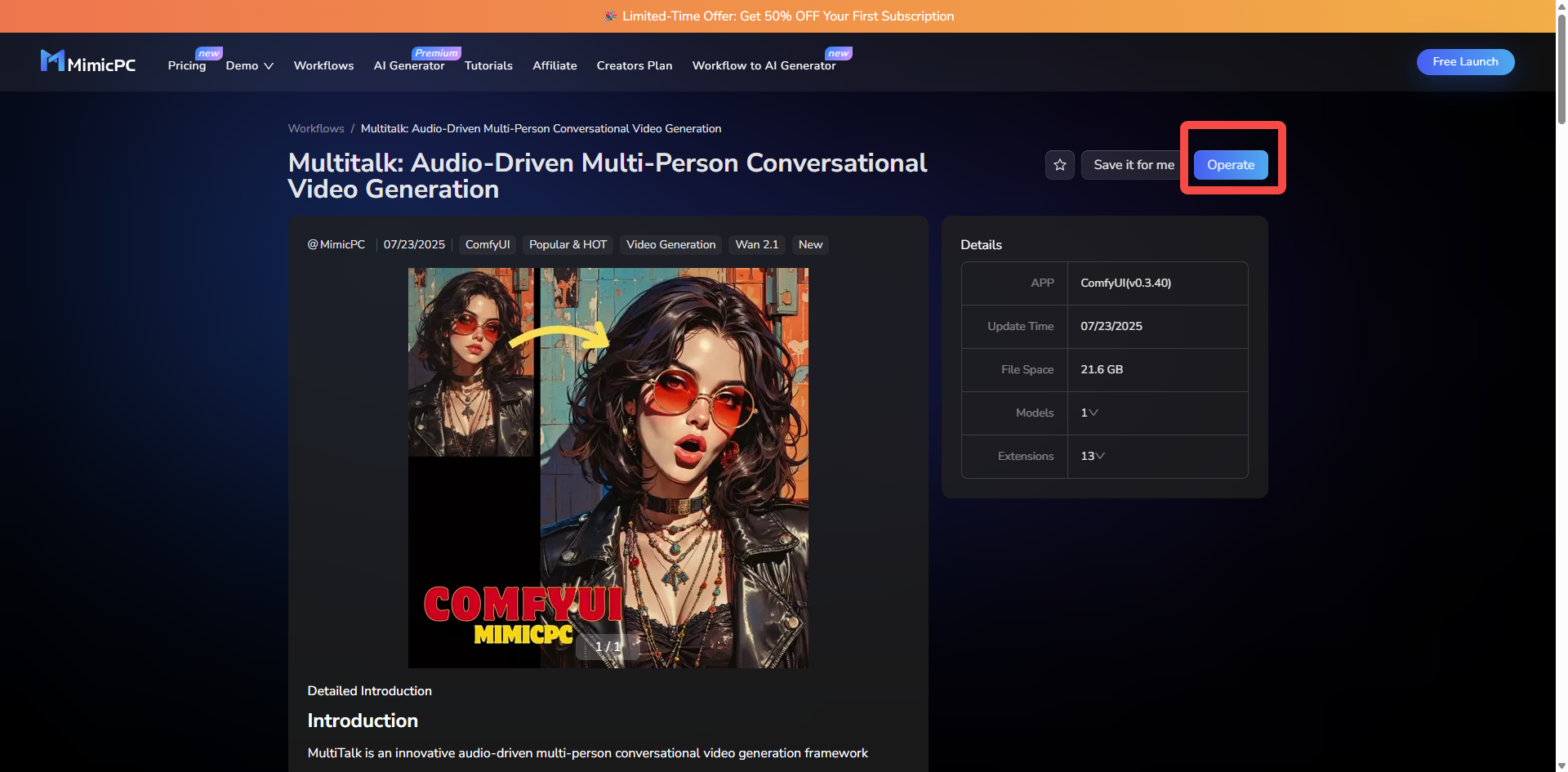1568x772 pixels.
Task: Click the Operate button
Action: tap(1231, 165)
